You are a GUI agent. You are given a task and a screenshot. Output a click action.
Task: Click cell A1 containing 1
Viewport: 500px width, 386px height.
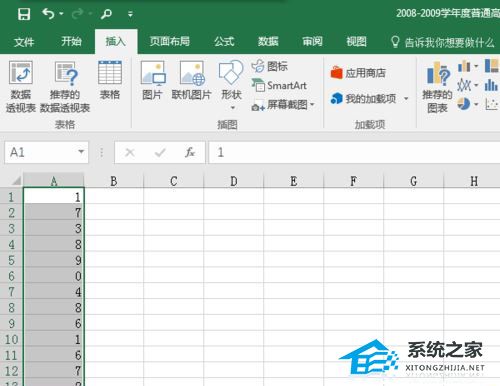(54, 197)
